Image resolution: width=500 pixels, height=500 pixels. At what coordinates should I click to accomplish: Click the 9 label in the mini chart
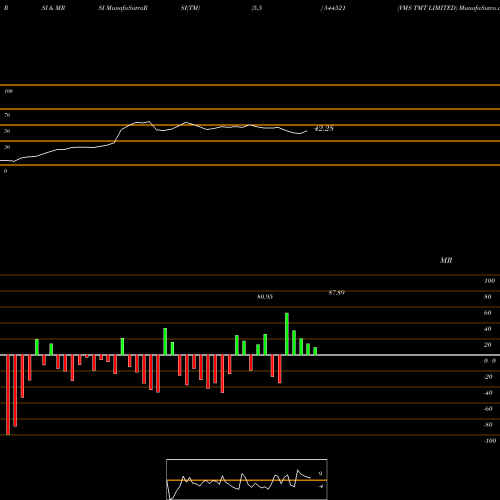coord(320,474)
